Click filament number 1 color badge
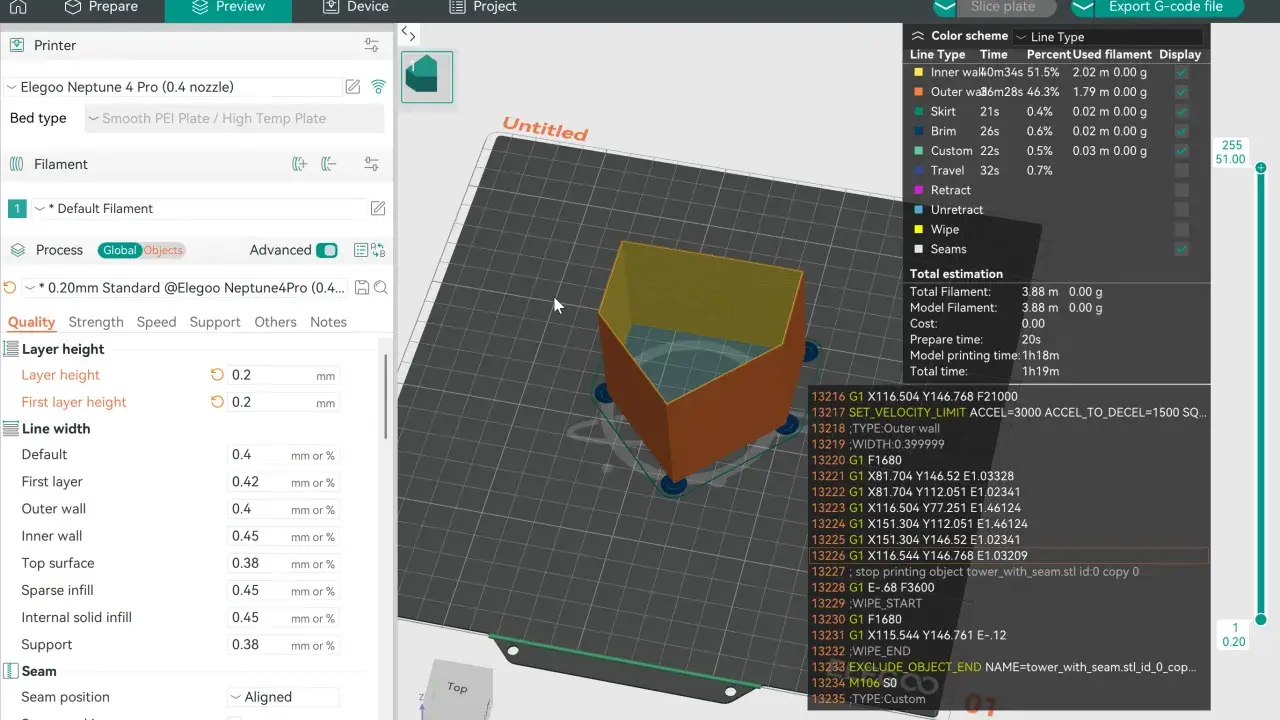1280x720 pixels. coord(17,208)
